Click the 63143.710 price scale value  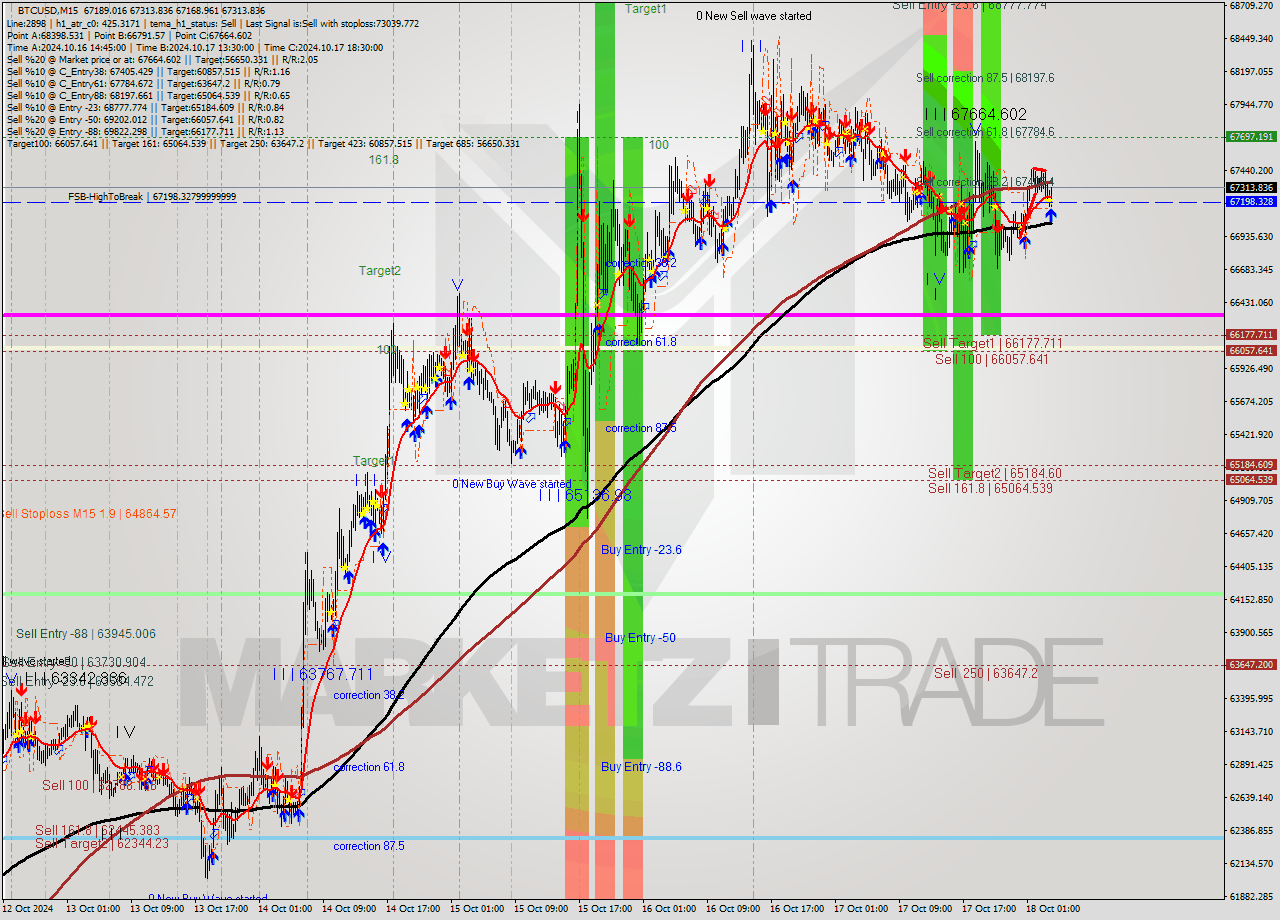tap(1251, 731)
